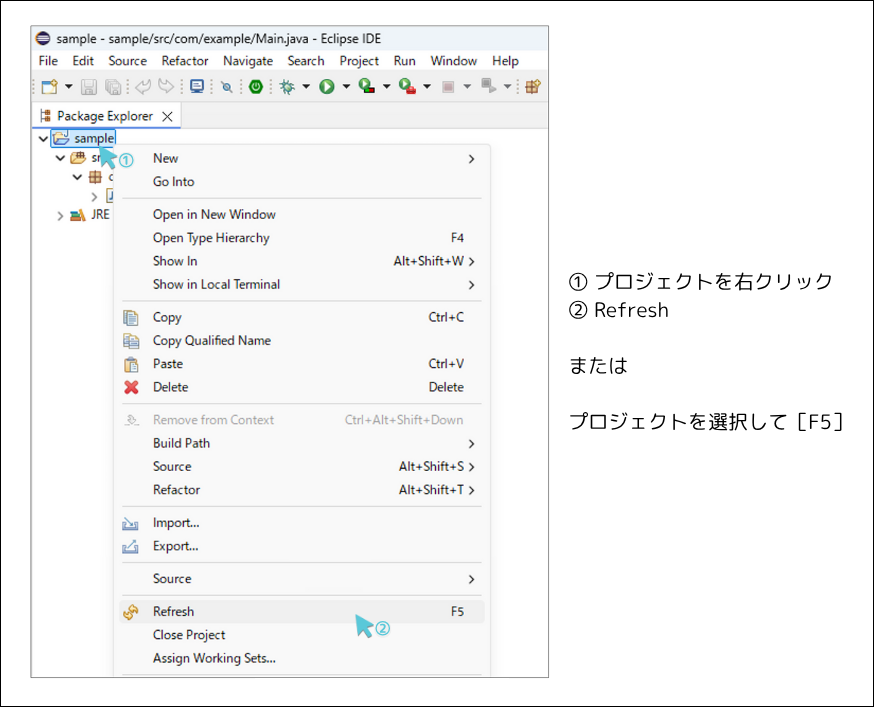Open the dropdown arrow beside Debug bug icon
Screen dimensions: 882x708
pos(306,87)
